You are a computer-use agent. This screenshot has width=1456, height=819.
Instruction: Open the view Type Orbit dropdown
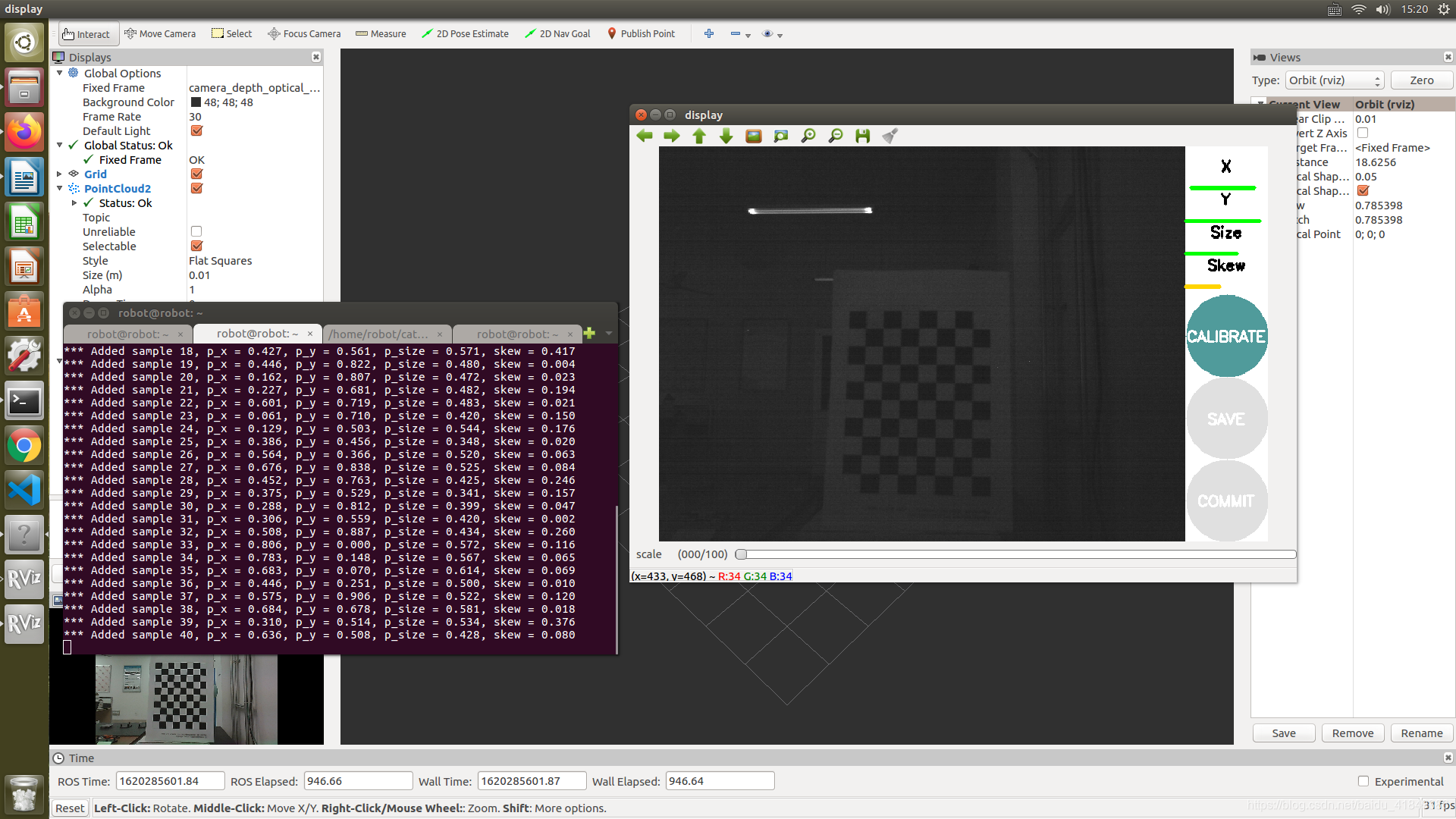click(1334, 80)
